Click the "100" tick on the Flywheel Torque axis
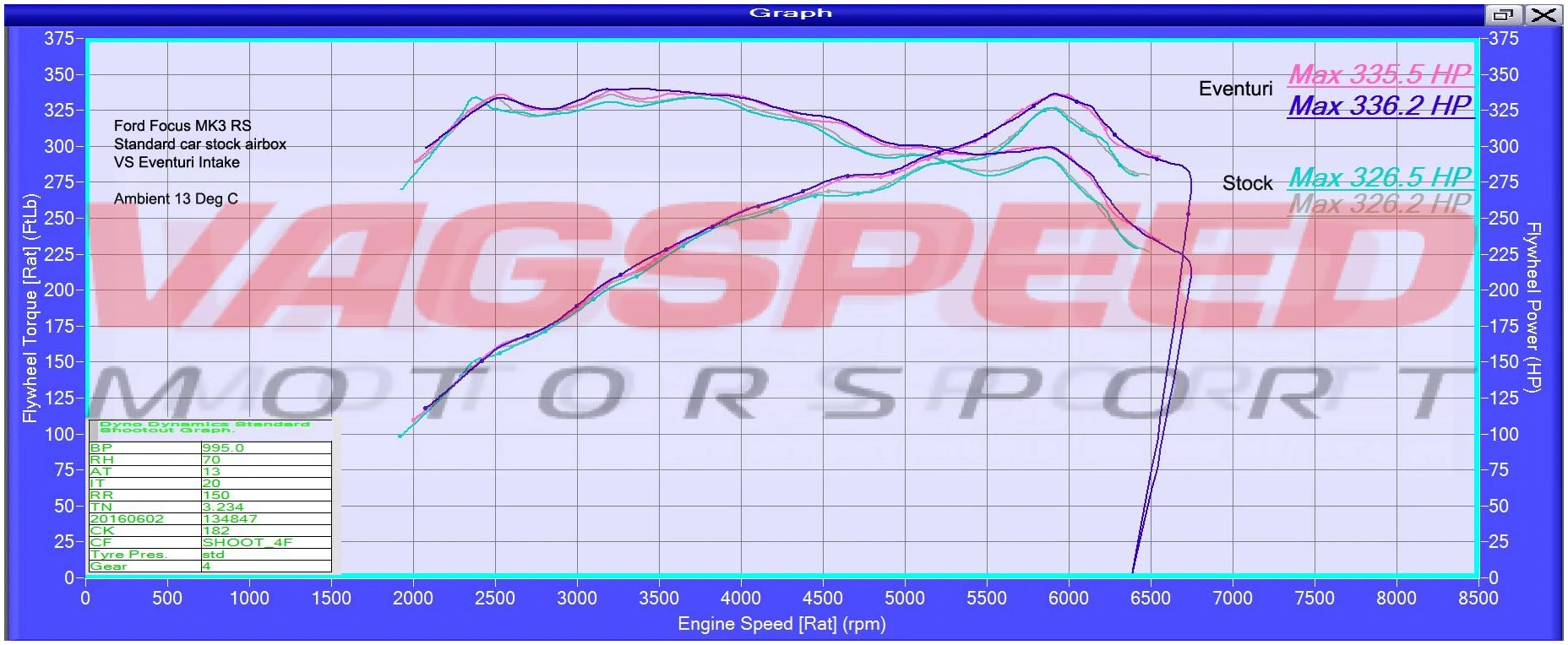 59,434
